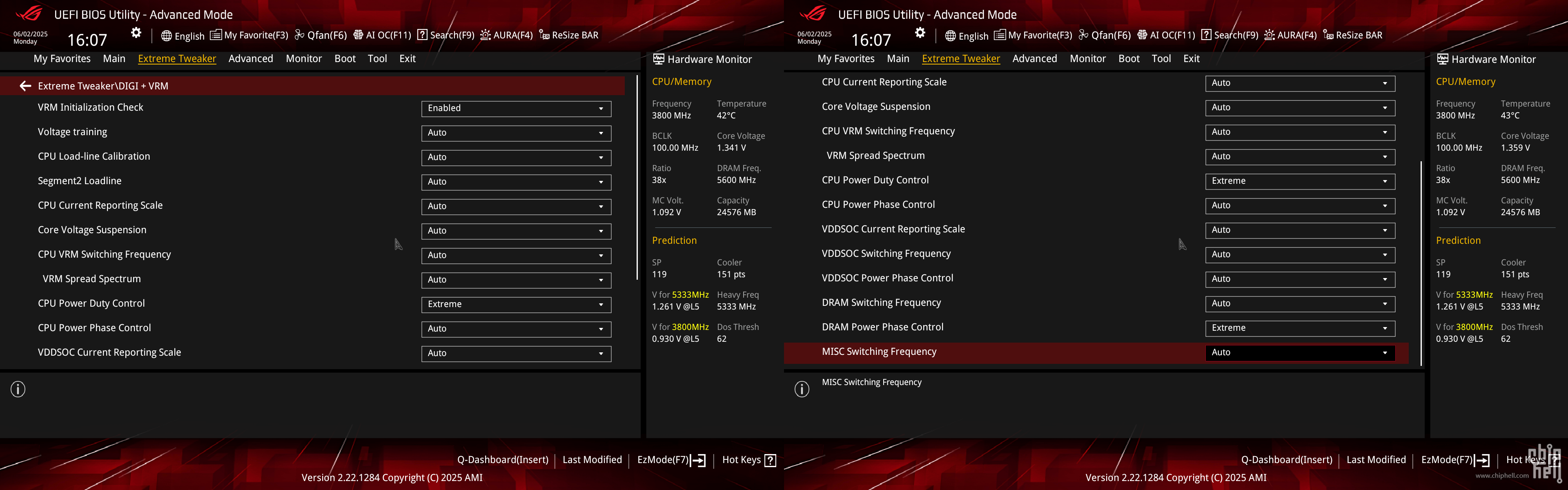Click info icon in left window help area
The image size is (1568, 490).
[x=18, y=389]
